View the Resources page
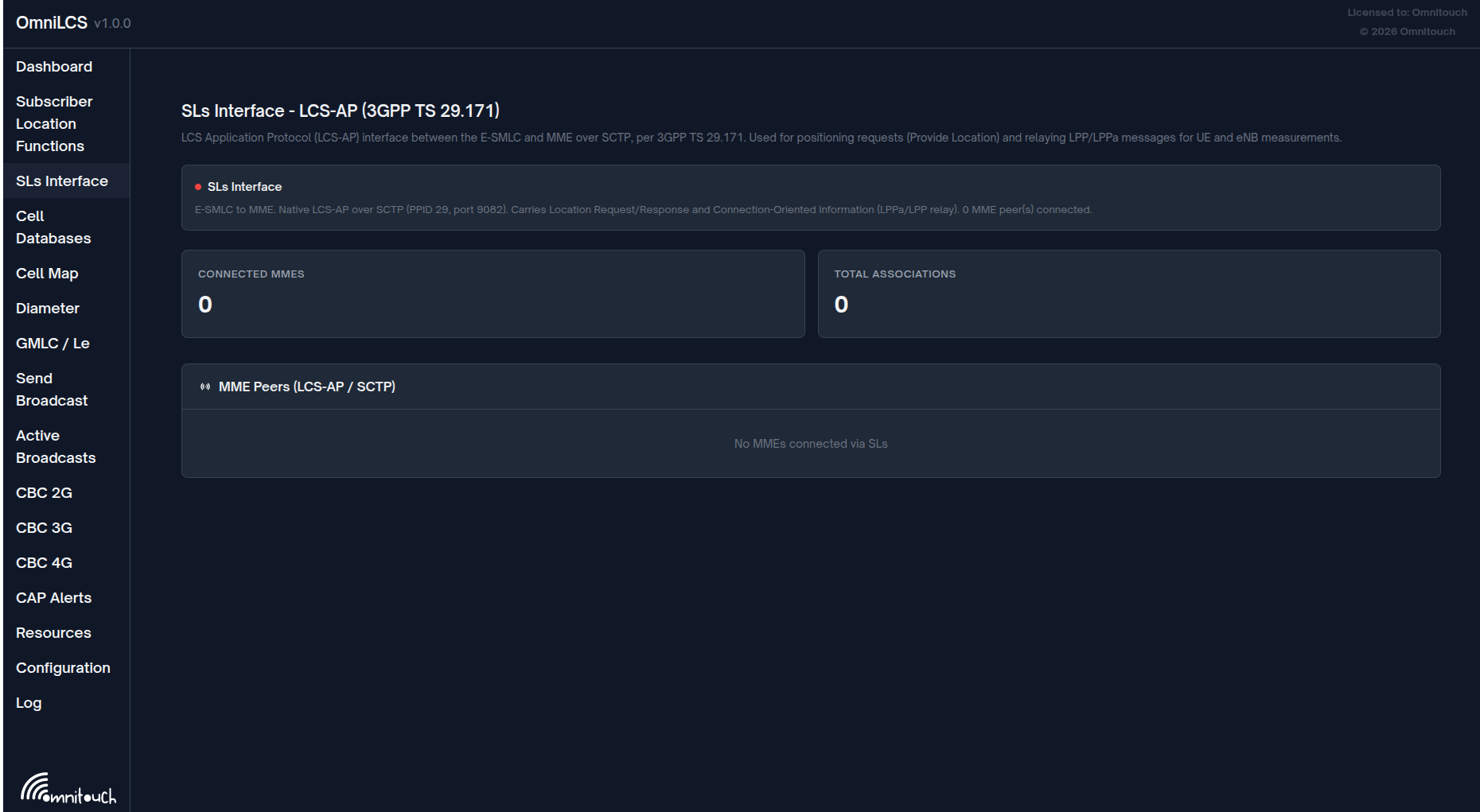 (x=53, y=632)
